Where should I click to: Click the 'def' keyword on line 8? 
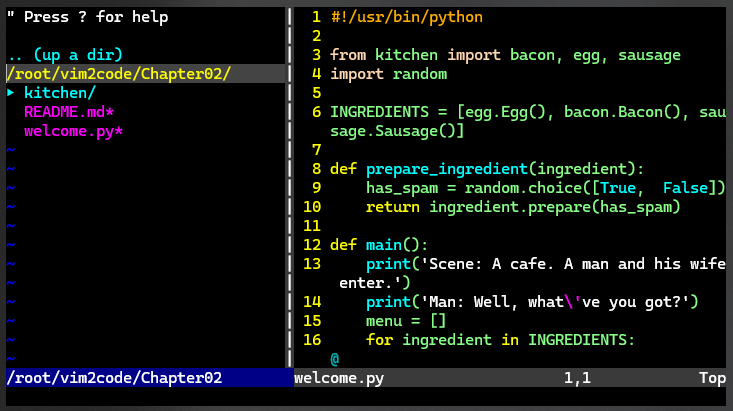click(x=344, y=169)
